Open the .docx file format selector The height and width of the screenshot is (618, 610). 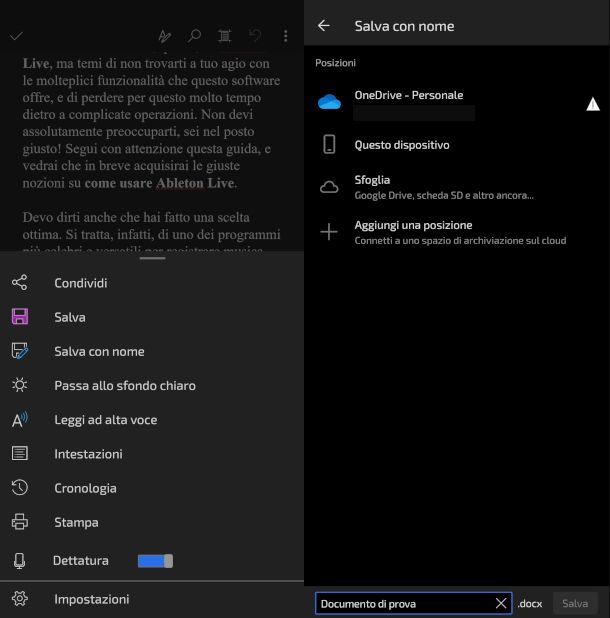[530, 603]
